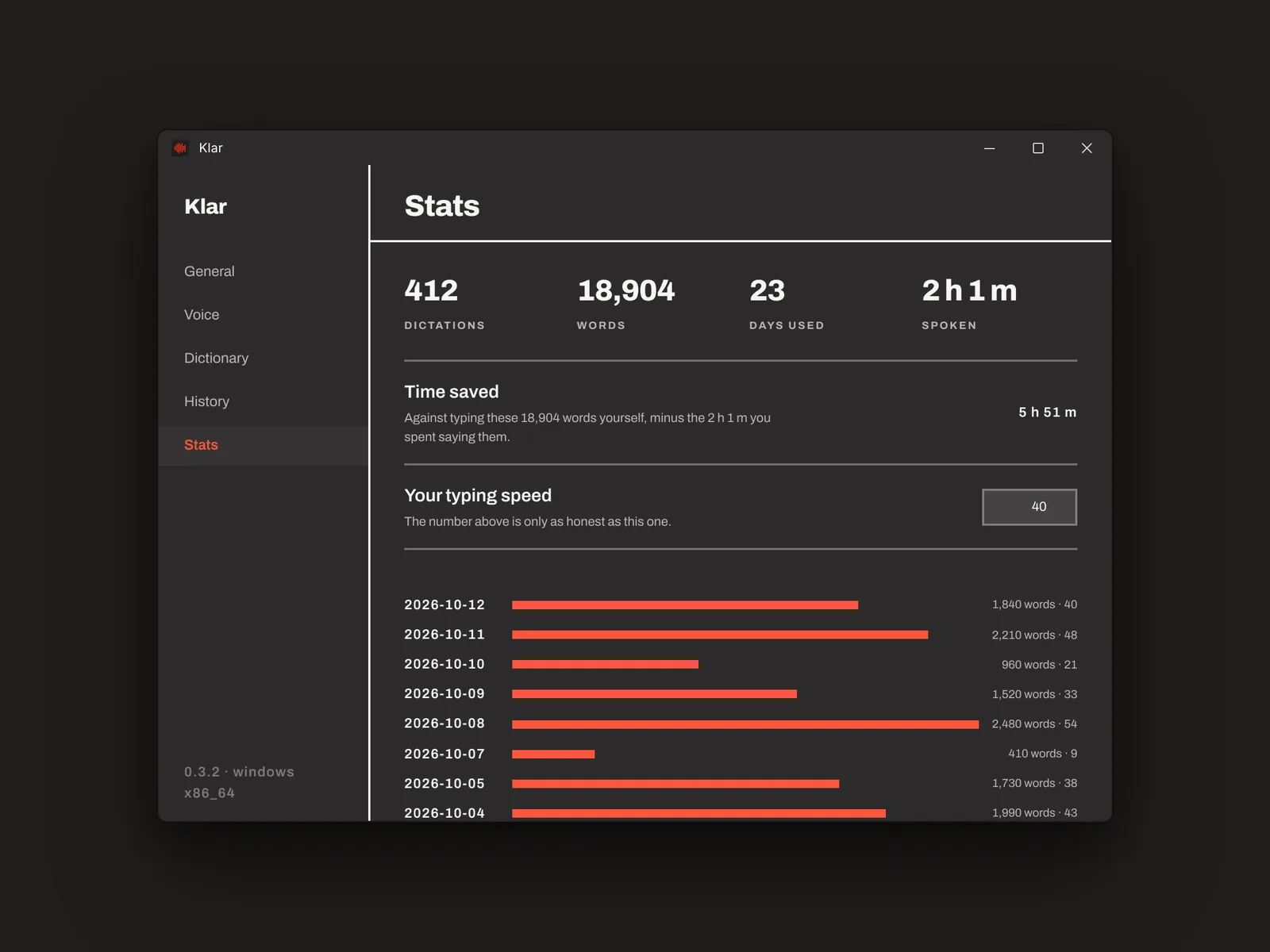The image size is (1270, 952).
Task: Select the 2026-10-11 date row
Action: (741, 635)
